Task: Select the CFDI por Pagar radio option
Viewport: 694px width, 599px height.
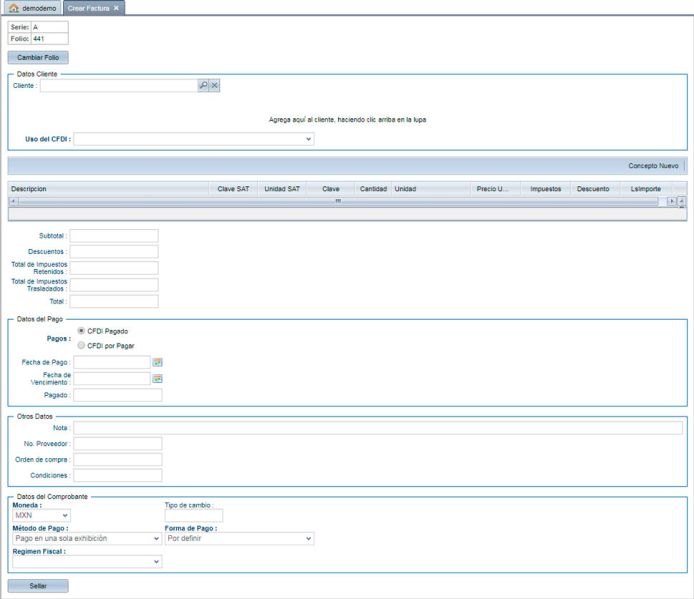Action: [81, 345]
